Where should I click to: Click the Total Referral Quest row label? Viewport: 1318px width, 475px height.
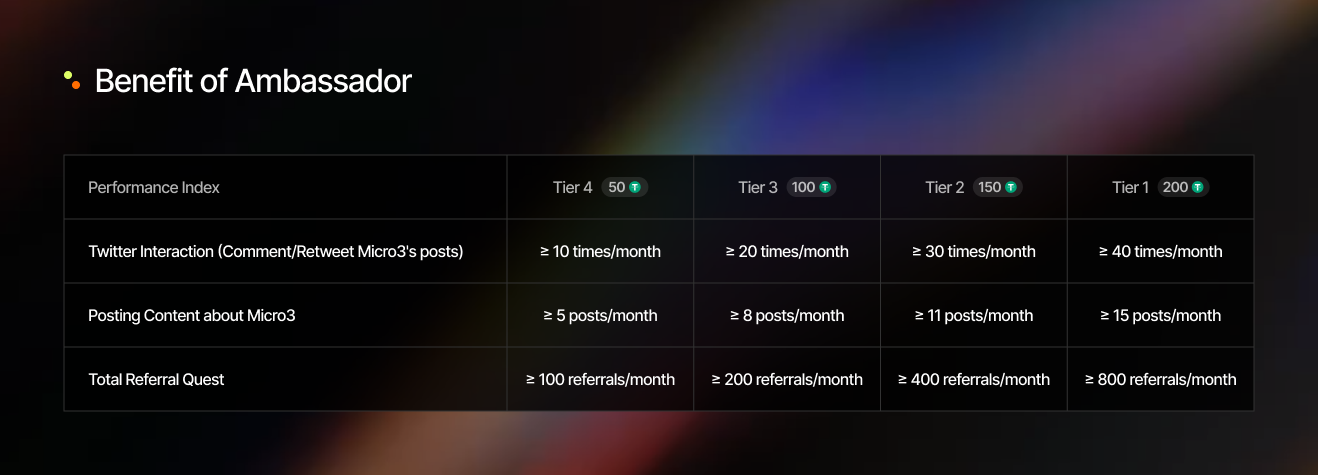tap(156, 379)
